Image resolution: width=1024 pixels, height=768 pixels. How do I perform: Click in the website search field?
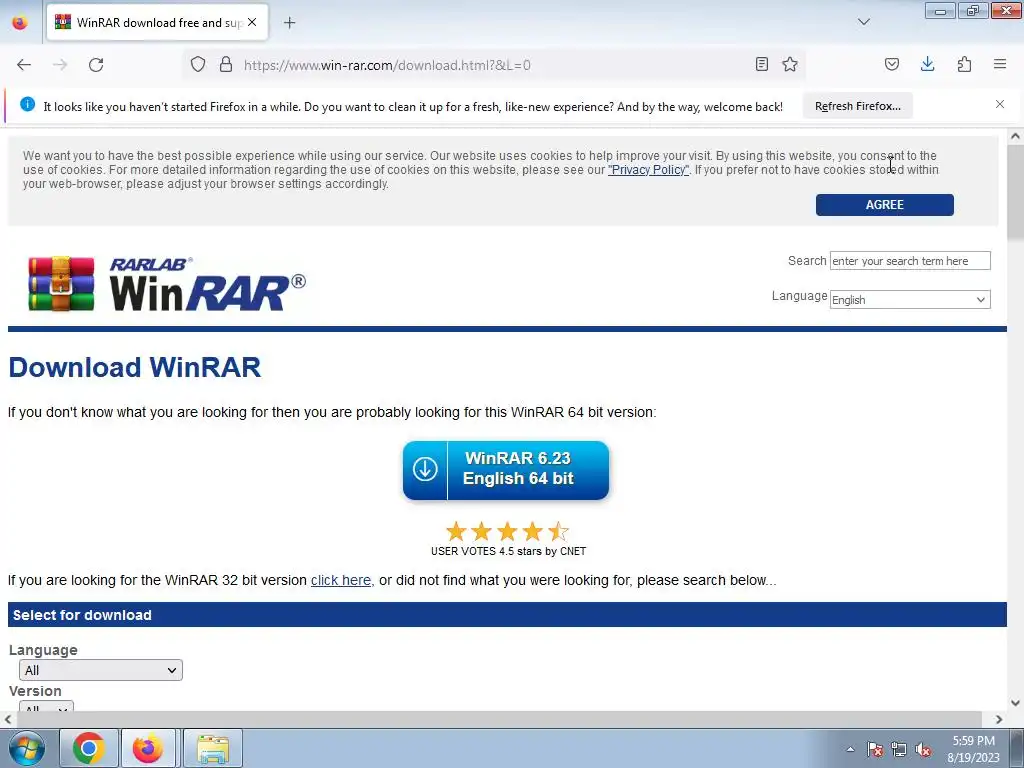point(910,261)
